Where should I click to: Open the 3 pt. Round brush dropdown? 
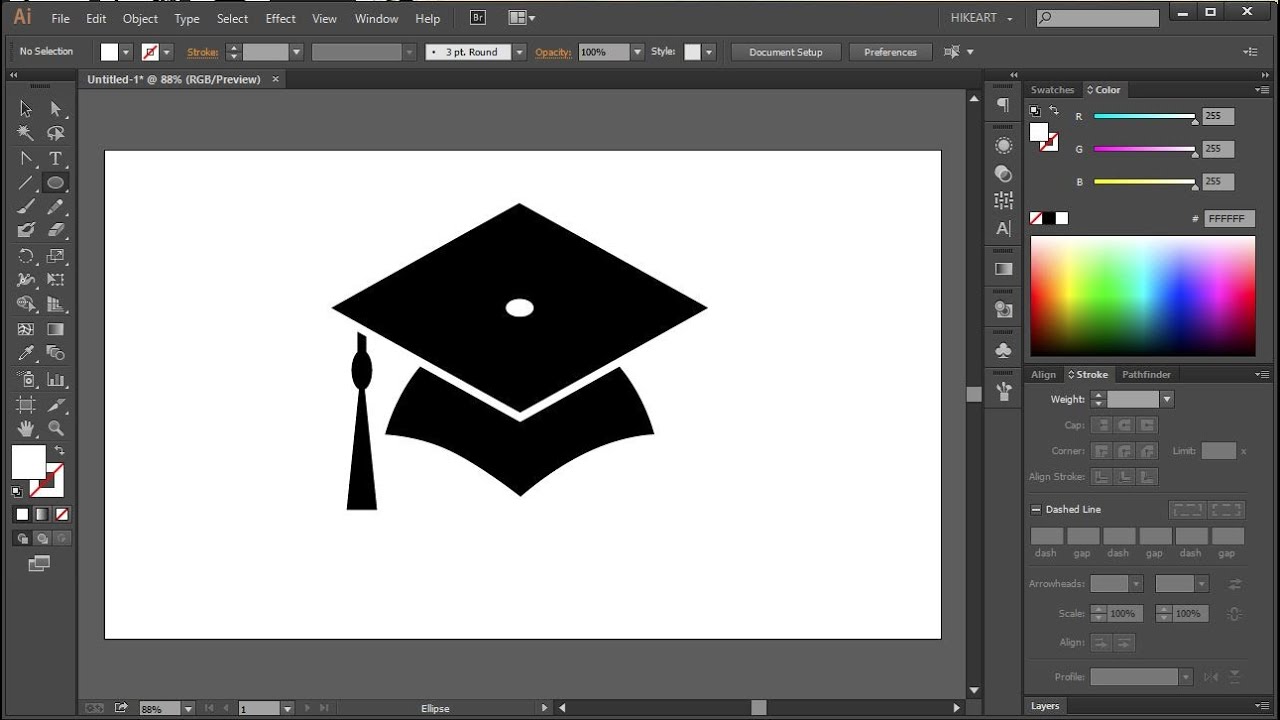[519, 52]
